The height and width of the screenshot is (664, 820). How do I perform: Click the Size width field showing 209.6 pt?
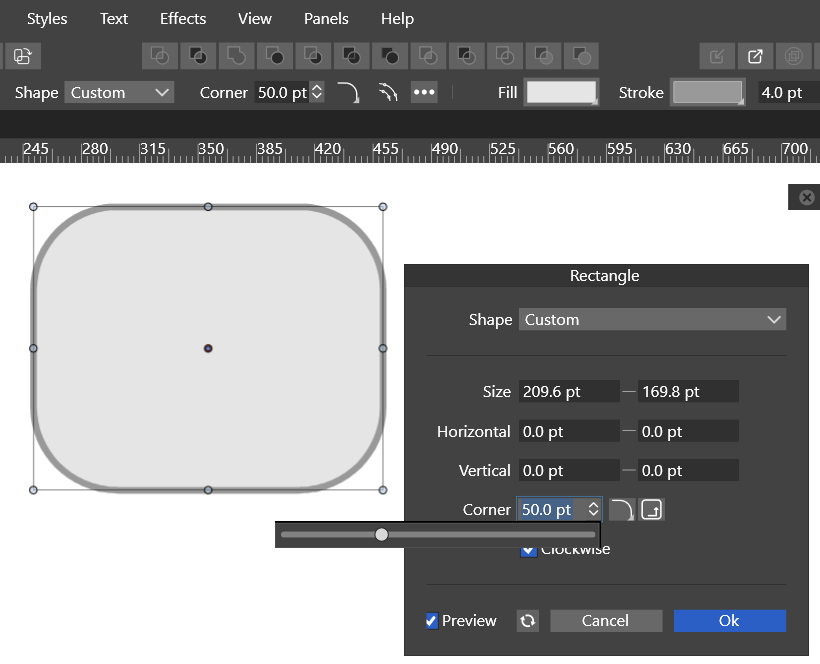[x=567, y=392]
